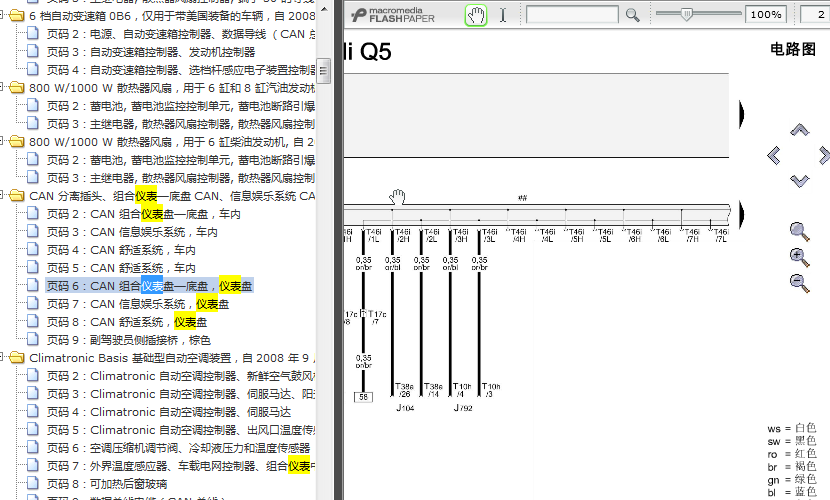Click the ro = 红色 color legend entry

(792, 453)
